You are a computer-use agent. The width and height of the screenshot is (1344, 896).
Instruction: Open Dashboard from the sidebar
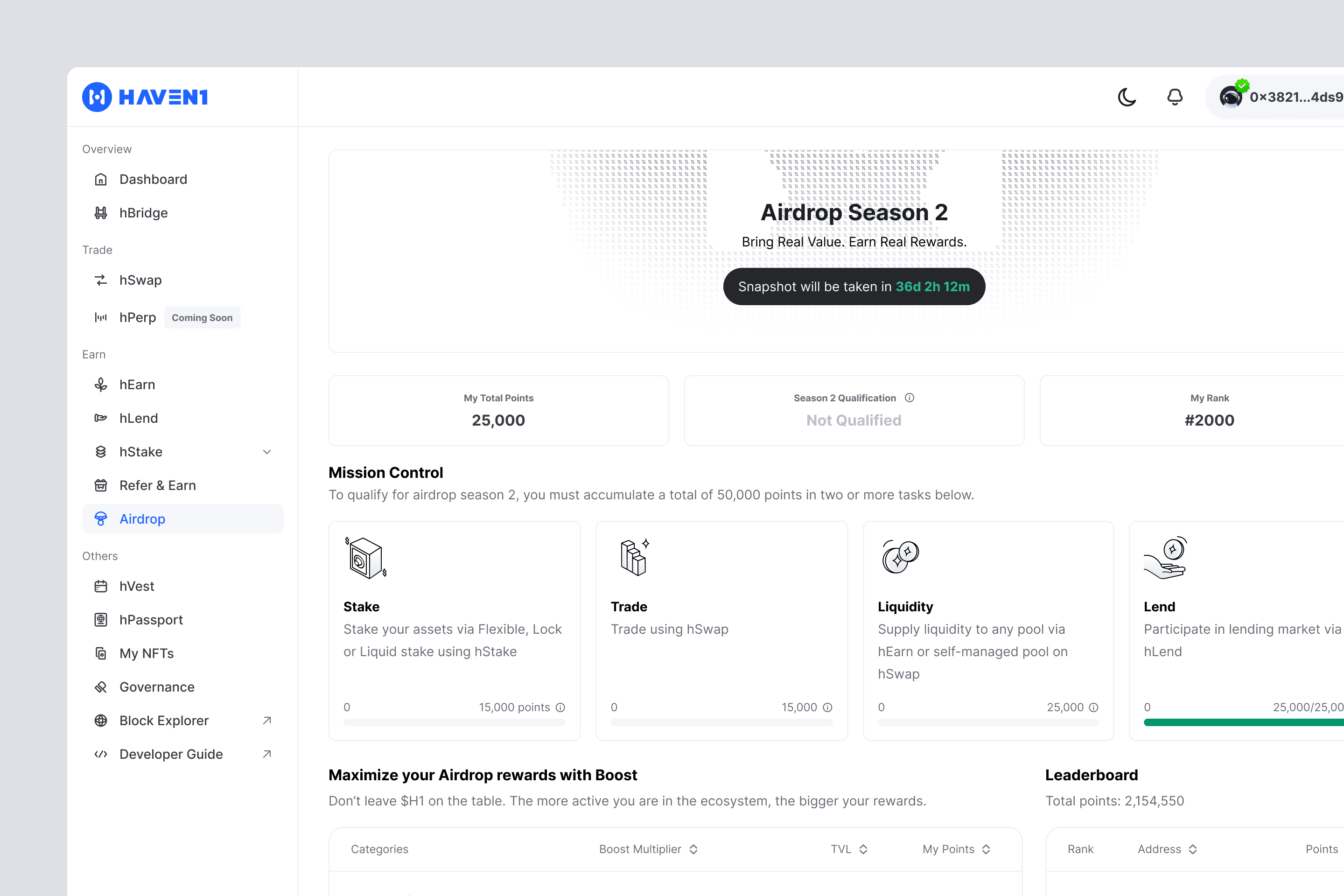point(153,179)
